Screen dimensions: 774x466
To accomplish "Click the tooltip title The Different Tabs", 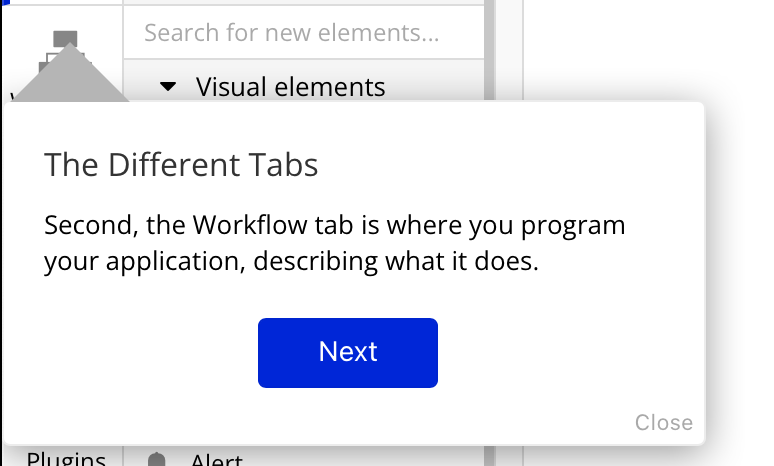I will point(181,164).
